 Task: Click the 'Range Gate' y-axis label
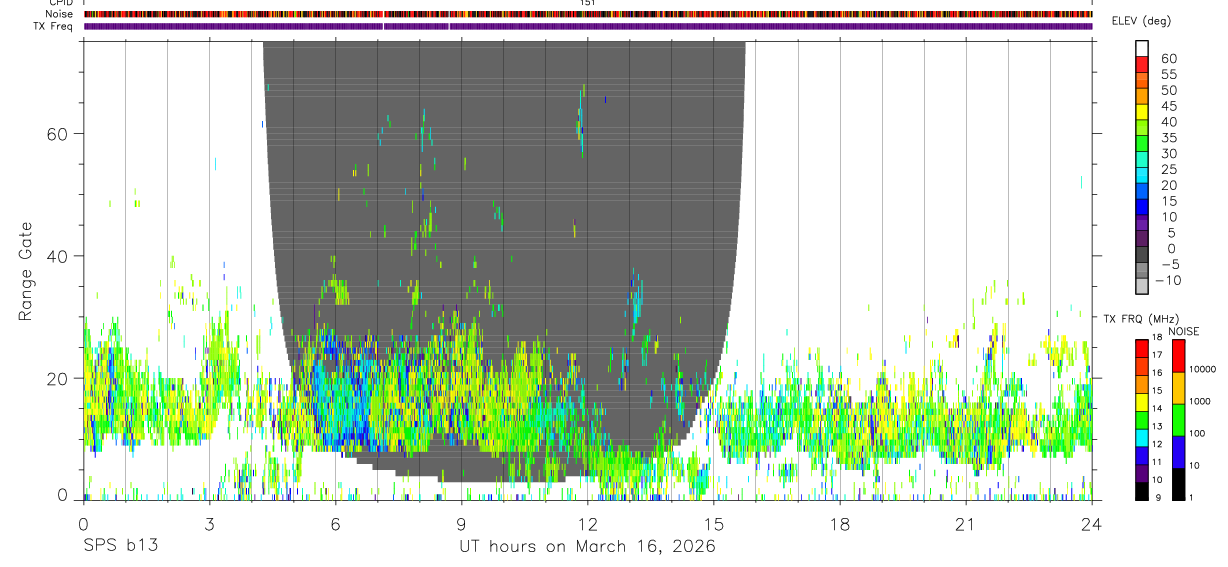tap(26, 271)
